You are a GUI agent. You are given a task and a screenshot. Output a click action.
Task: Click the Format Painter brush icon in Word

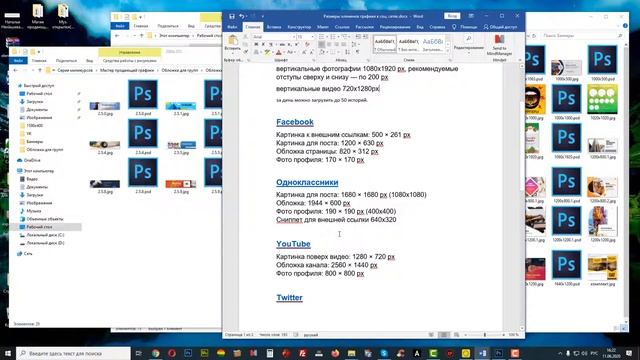(x=246, y=52)
